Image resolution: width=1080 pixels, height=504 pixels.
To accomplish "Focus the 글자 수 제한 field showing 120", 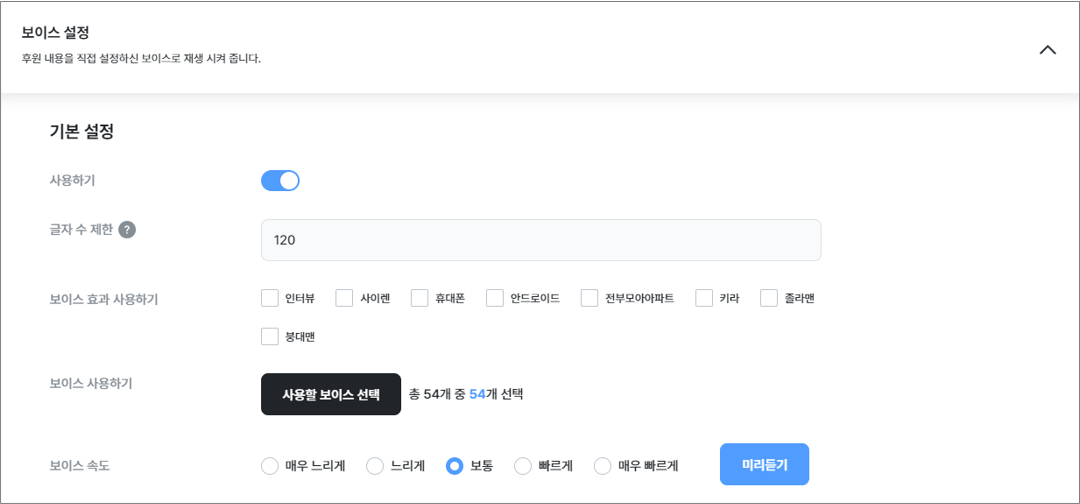I will (541, 240).
